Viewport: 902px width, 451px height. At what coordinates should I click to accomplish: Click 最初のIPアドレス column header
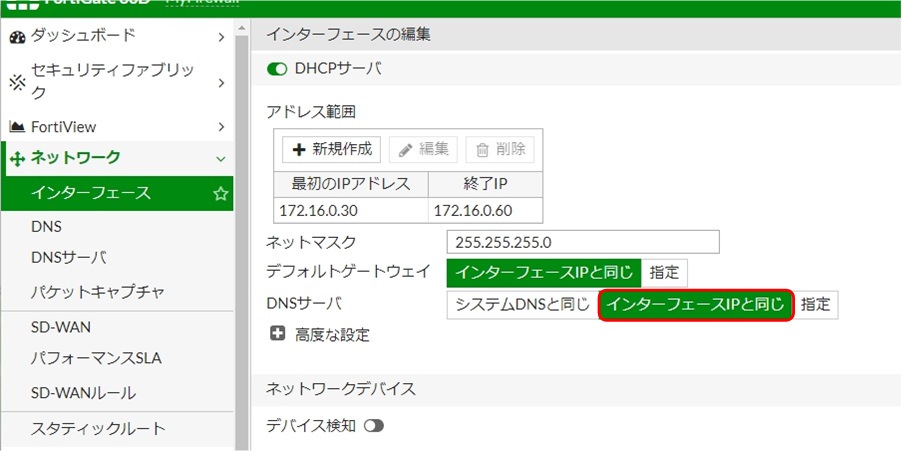click(351, 184)
